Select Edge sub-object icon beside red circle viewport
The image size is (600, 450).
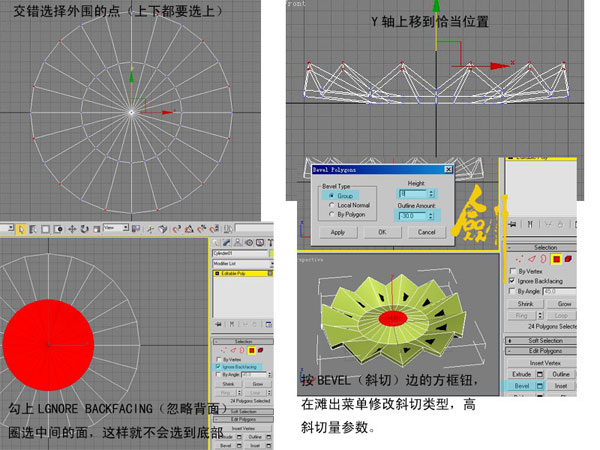tap(233, 350)
